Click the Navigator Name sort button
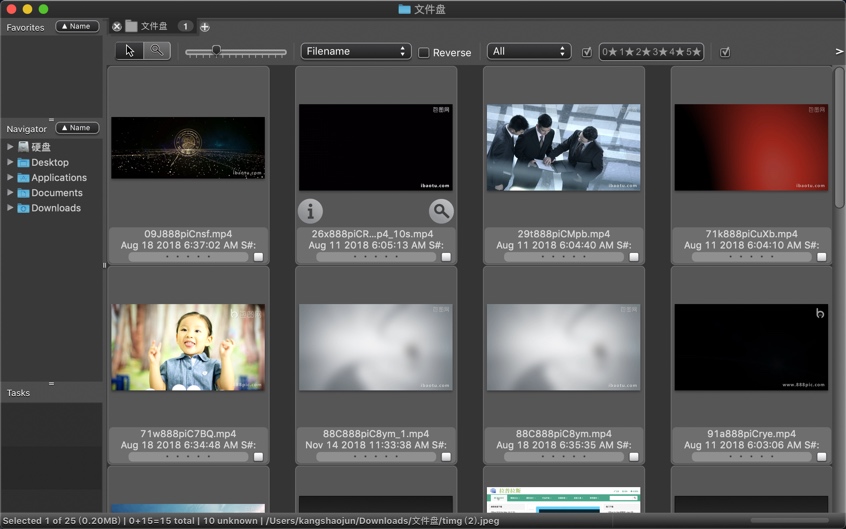 click(x=77, y=128)
